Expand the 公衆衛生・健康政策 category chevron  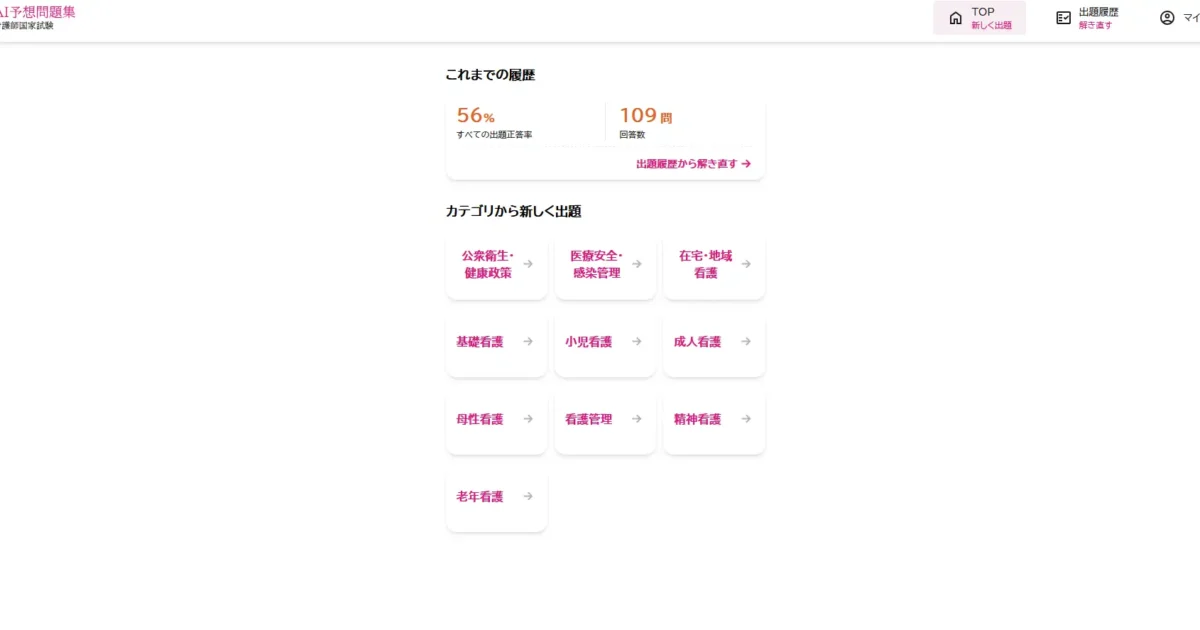527,263
